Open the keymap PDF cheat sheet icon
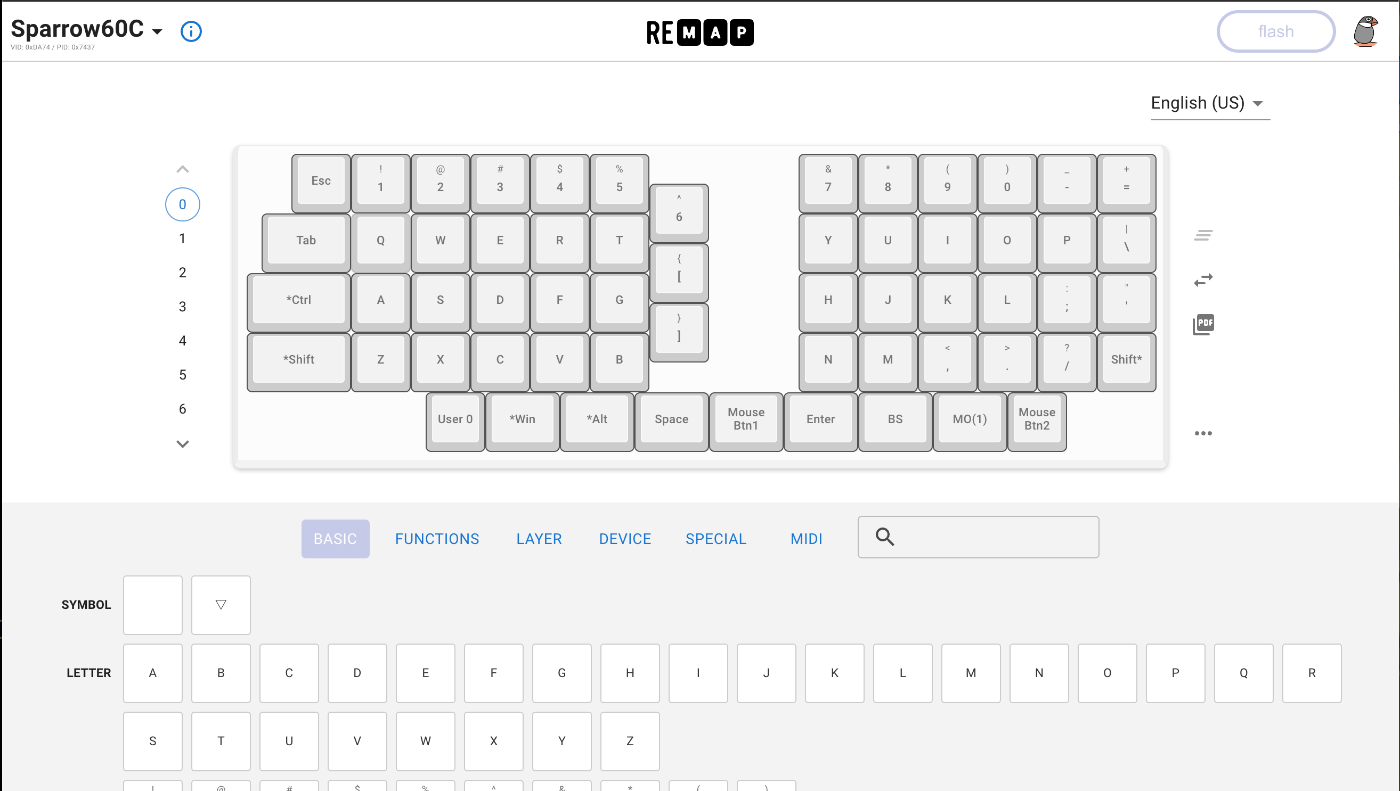The height and width of the screenshot is (791, 1400). click(1203, 324)
